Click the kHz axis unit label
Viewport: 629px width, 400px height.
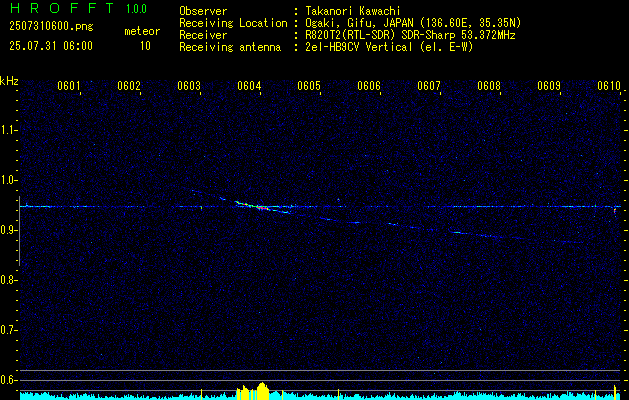9,81
